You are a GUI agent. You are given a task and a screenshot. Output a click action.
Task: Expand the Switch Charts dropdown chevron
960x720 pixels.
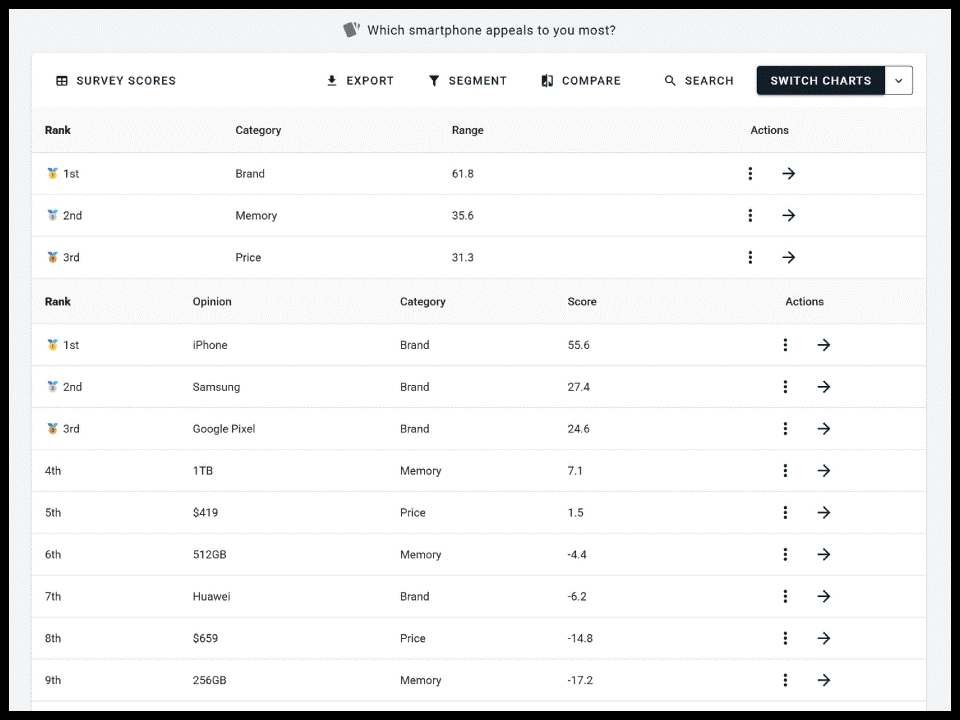(x=899, y=80)
